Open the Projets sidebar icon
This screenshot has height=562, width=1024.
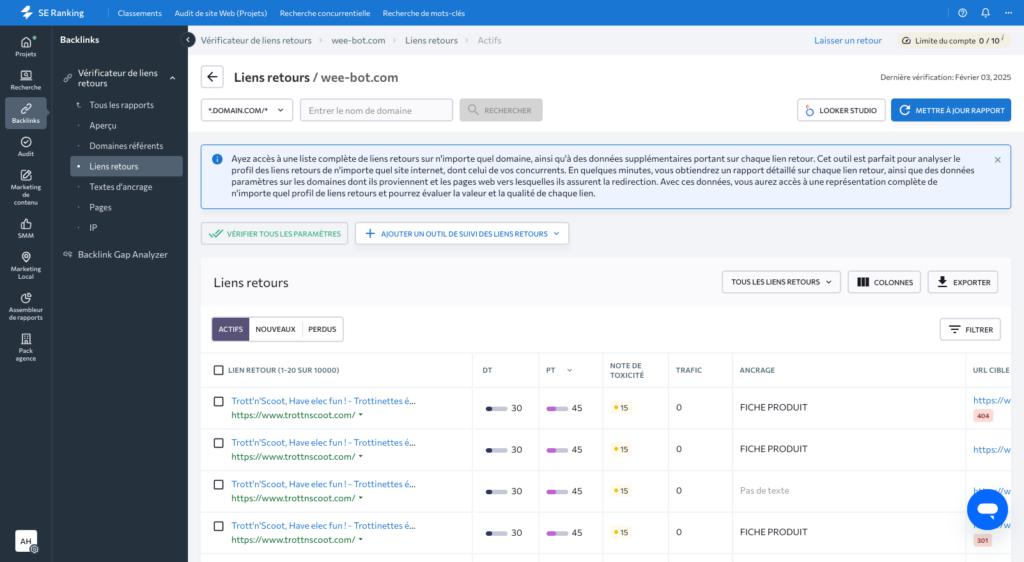coord(25,46)
